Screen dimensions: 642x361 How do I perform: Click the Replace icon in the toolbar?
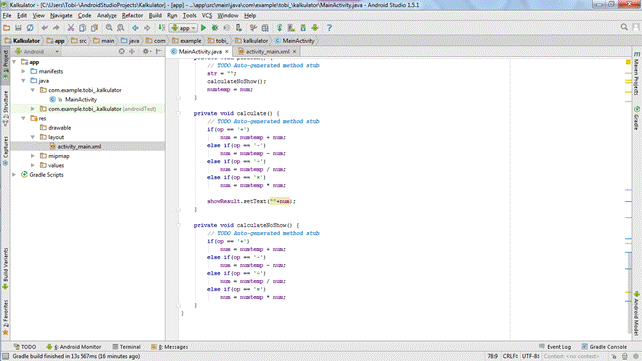(121, 28)
